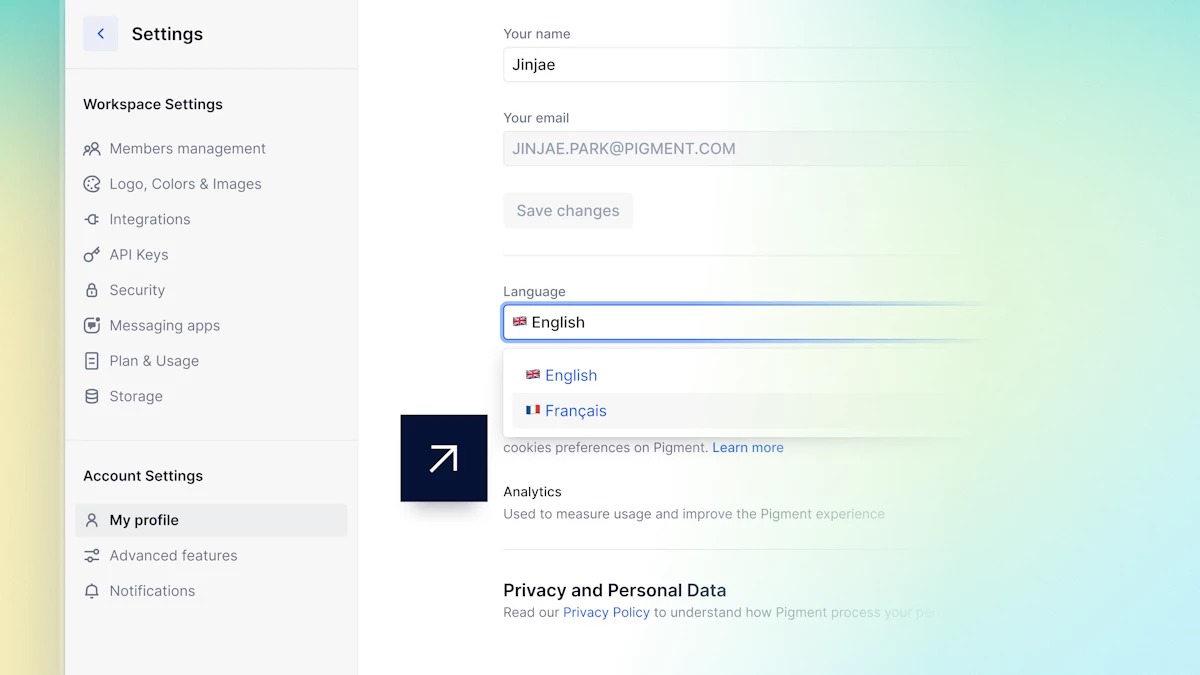Screen dimensions: 1200x675
Task: Select English from the language list
Action: (x=571, y=376)
